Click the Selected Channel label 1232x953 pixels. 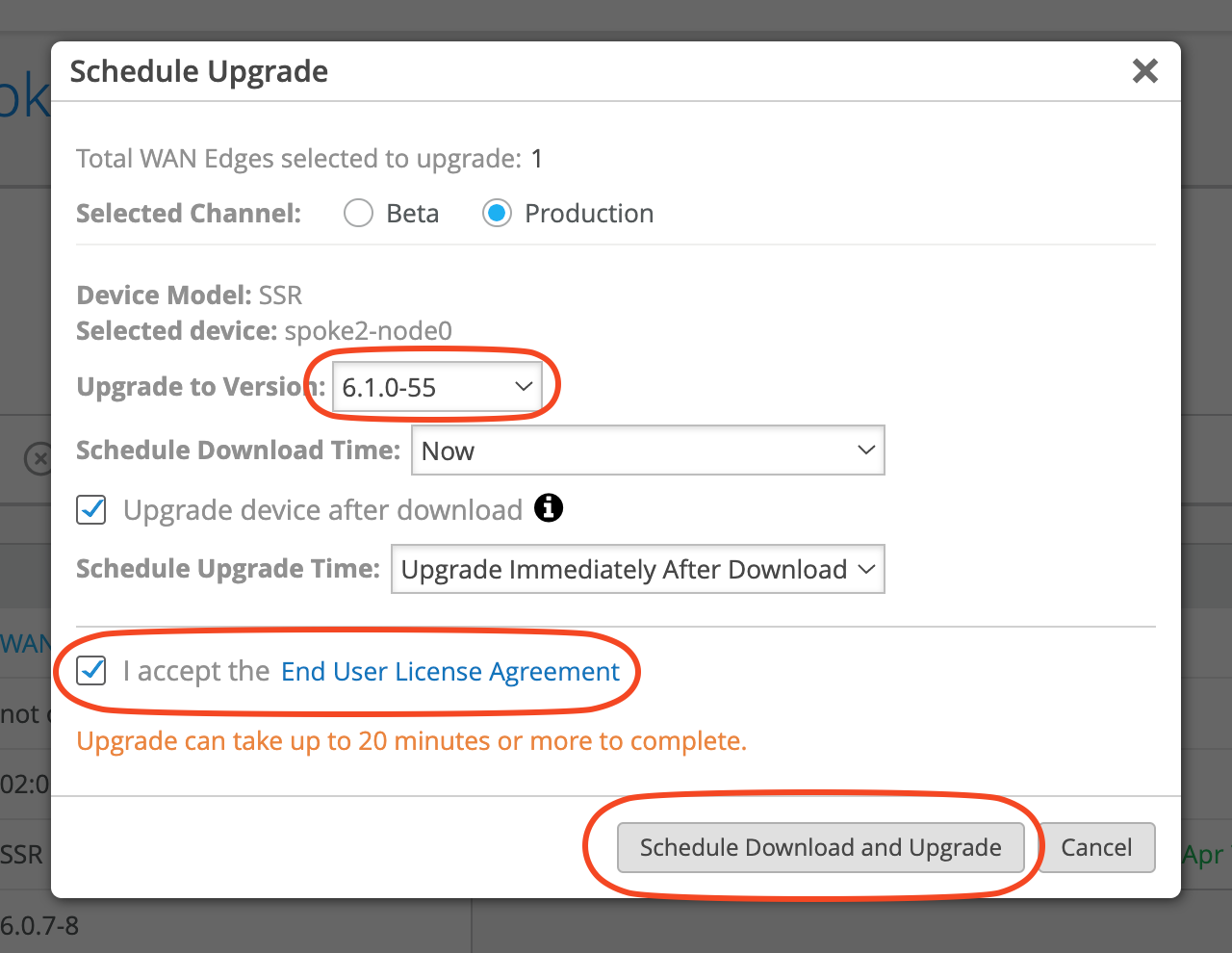point(189,214)
